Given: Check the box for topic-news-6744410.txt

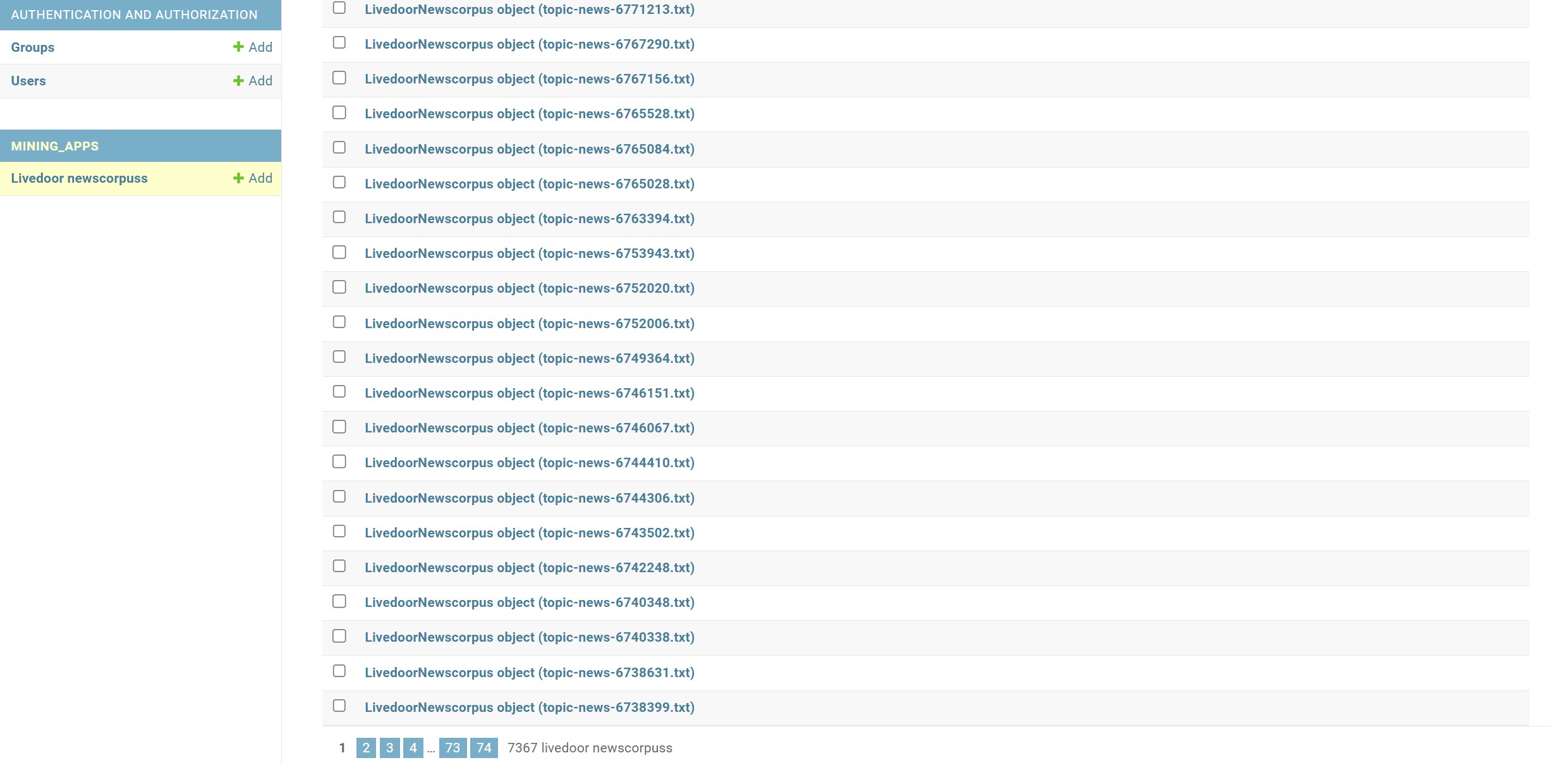Looking at the screenshot, I should 339,462.
